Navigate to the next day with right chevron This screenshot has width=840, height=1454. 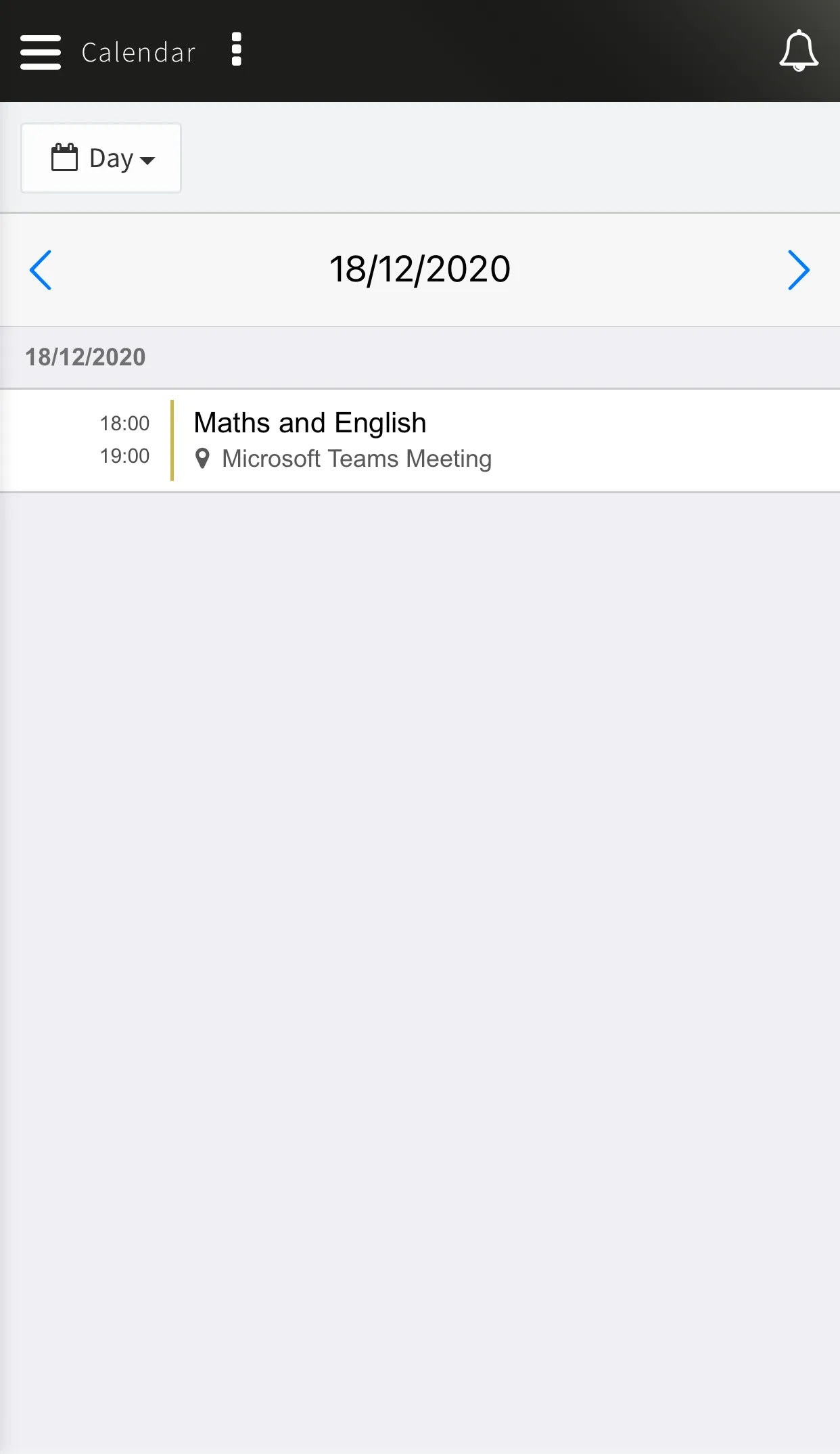[x=799, y=269]
